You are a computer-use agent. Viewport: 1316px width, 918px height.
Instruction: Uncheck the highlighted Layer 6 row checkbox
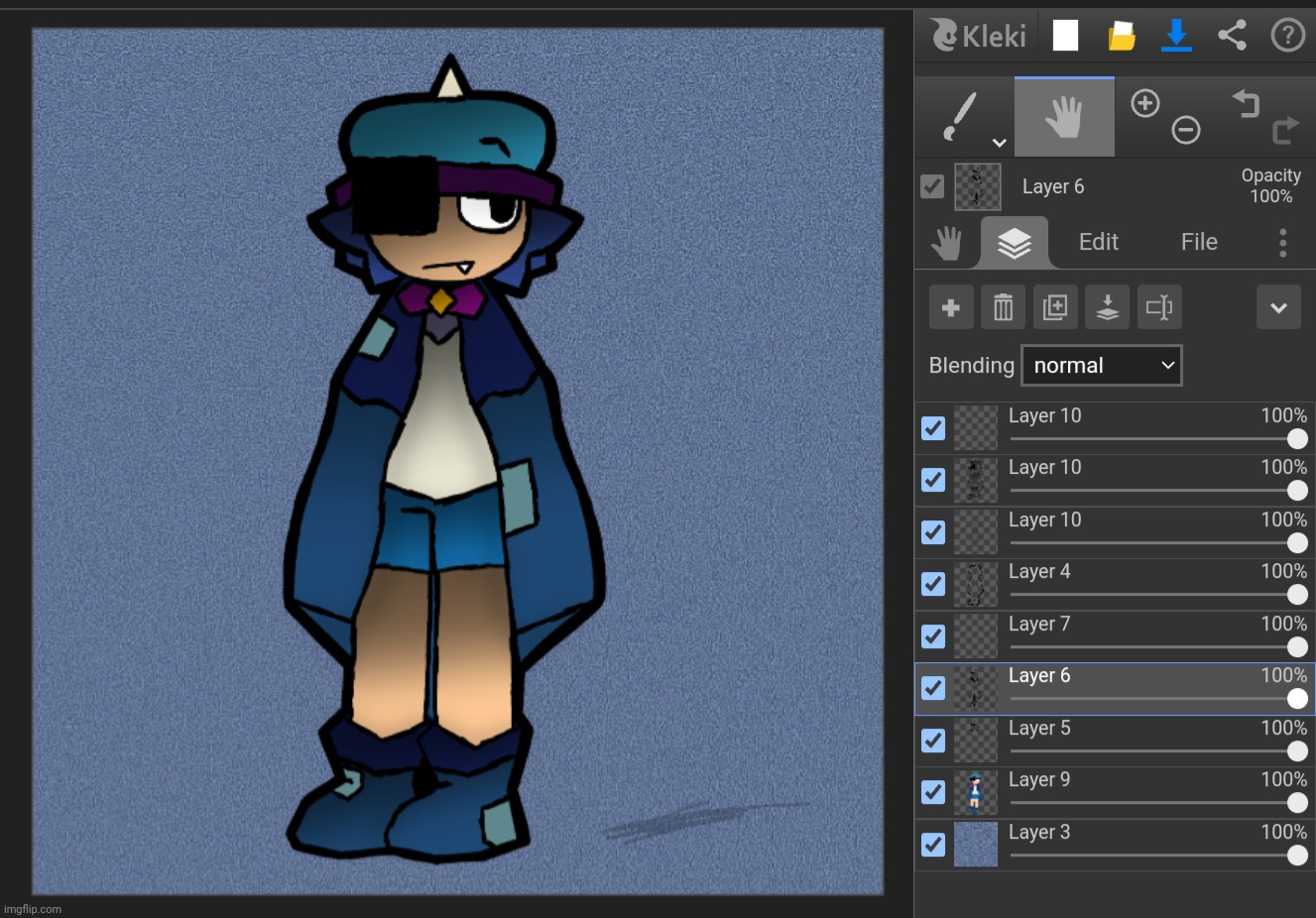pyautogui.click(x=933, y=688)
